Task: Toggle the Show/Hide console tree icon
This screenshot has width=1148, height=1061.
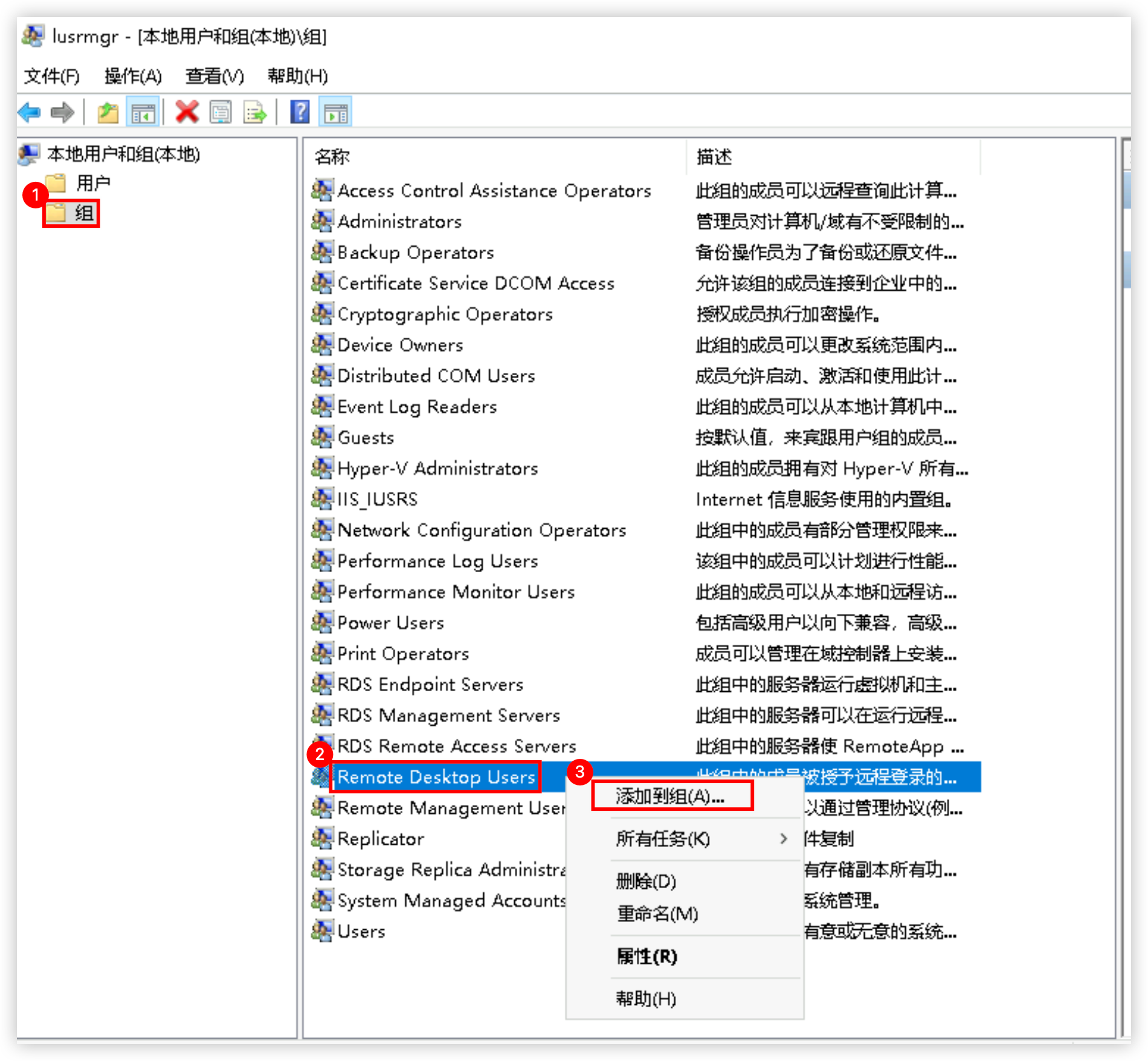Action: tap(143, 112)
